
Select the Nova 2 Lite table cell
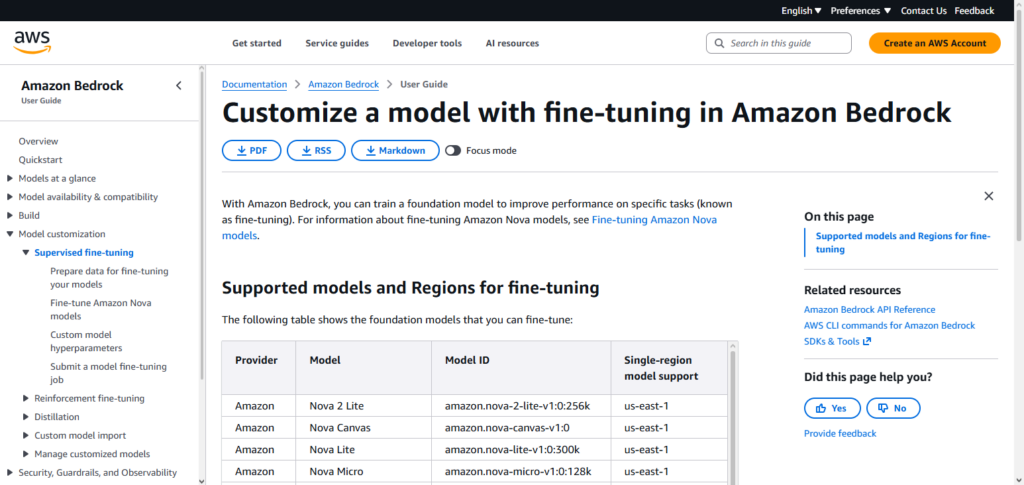coord(363,406)
